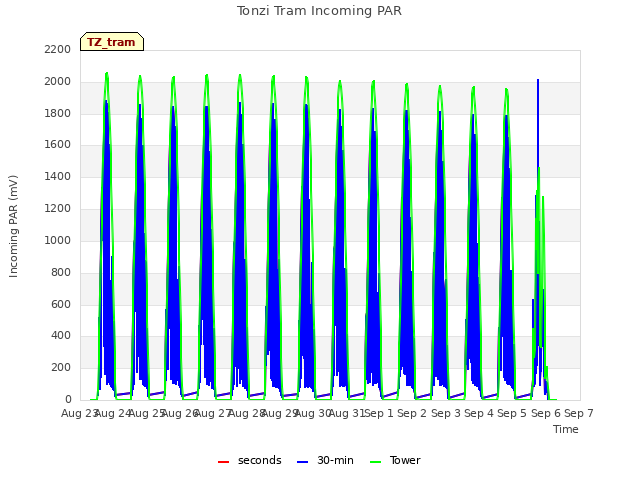Click the TZ_tram label tag
This screenshot has height=480, width=640.
tap(112, 42)
